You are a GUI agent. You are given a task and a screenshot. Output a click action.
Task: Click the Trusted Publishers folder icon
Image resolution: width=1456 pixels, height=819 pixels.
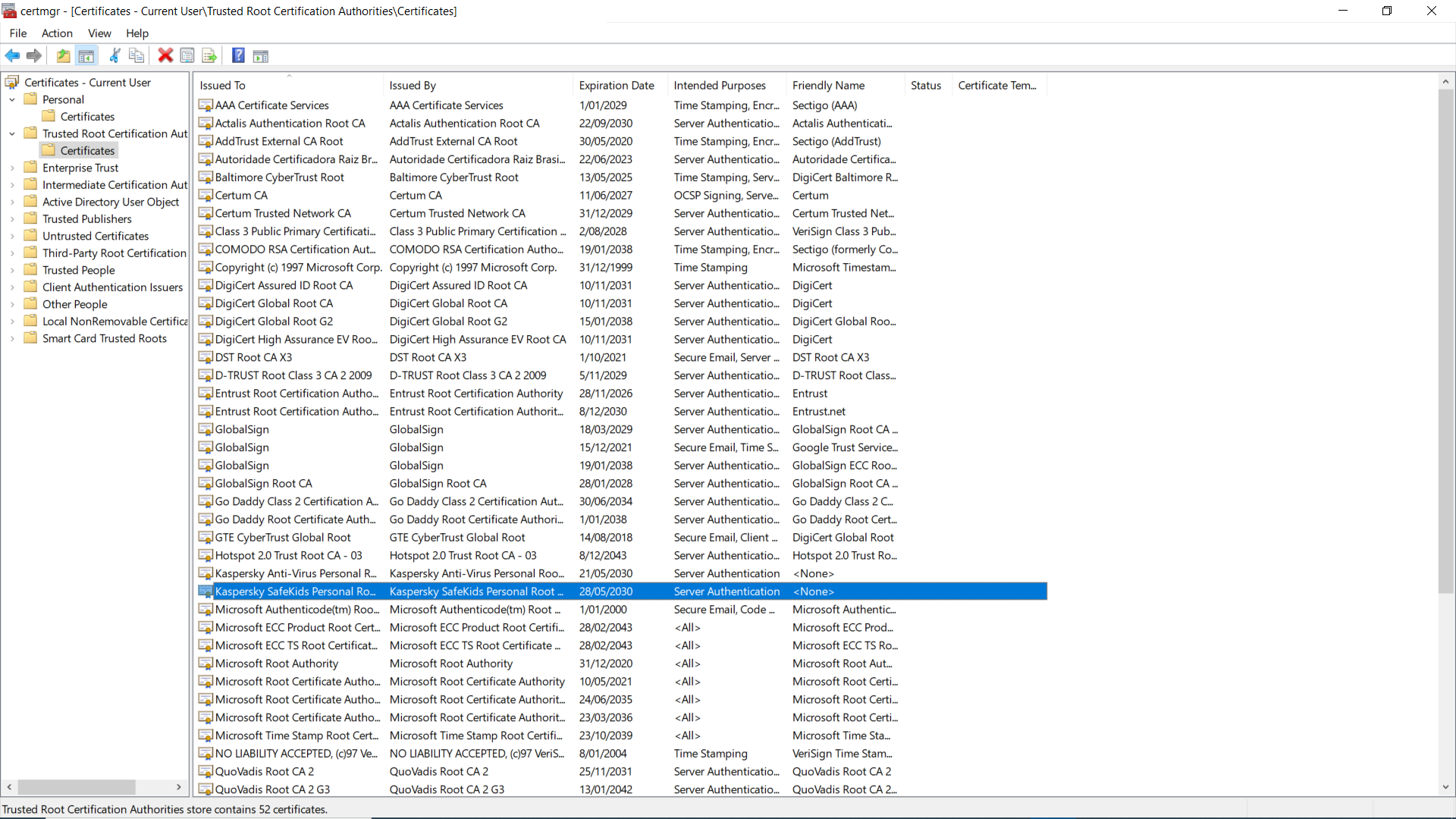click(30, 218)
